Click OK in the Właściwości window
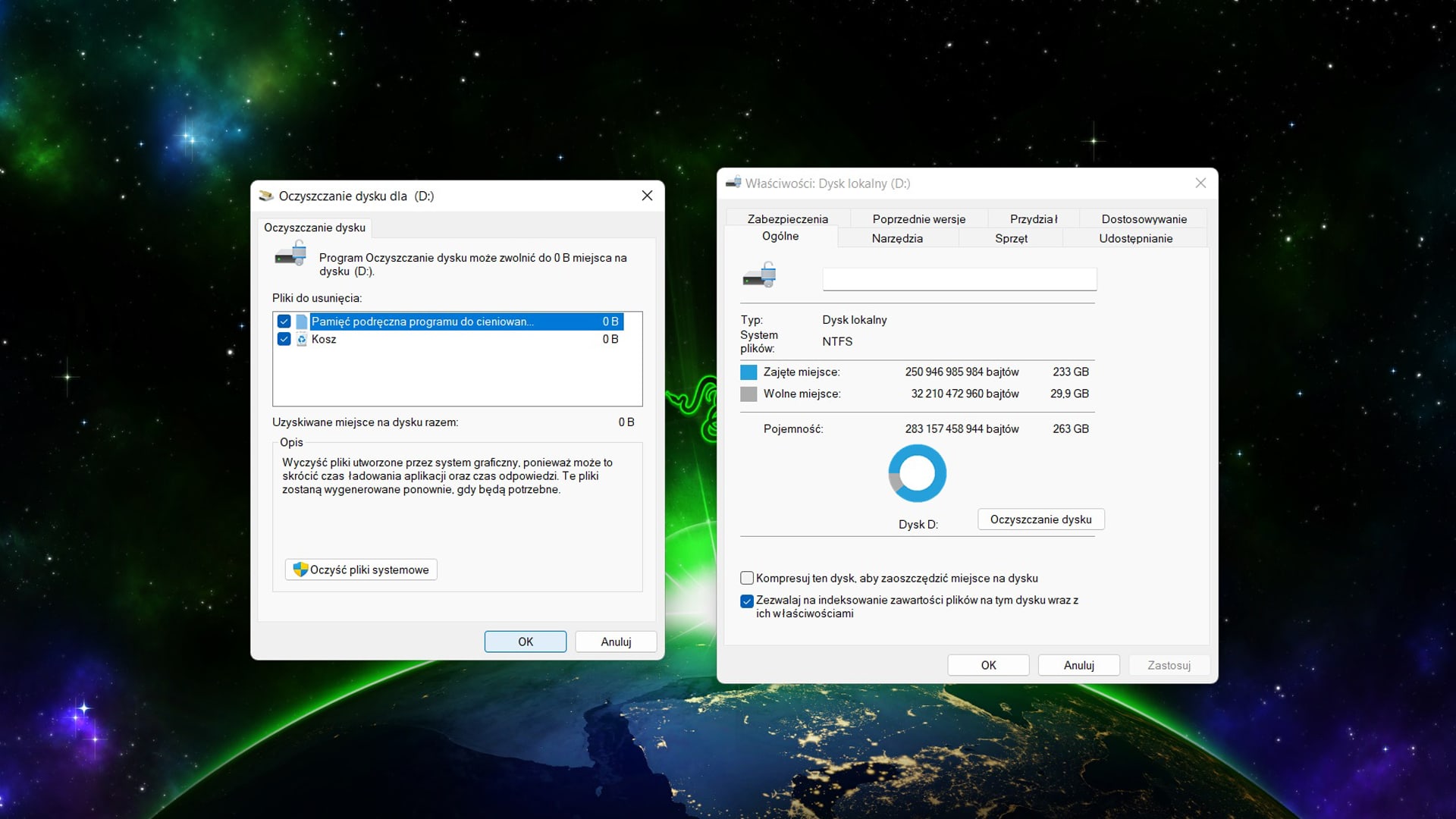 click(989, 665)
